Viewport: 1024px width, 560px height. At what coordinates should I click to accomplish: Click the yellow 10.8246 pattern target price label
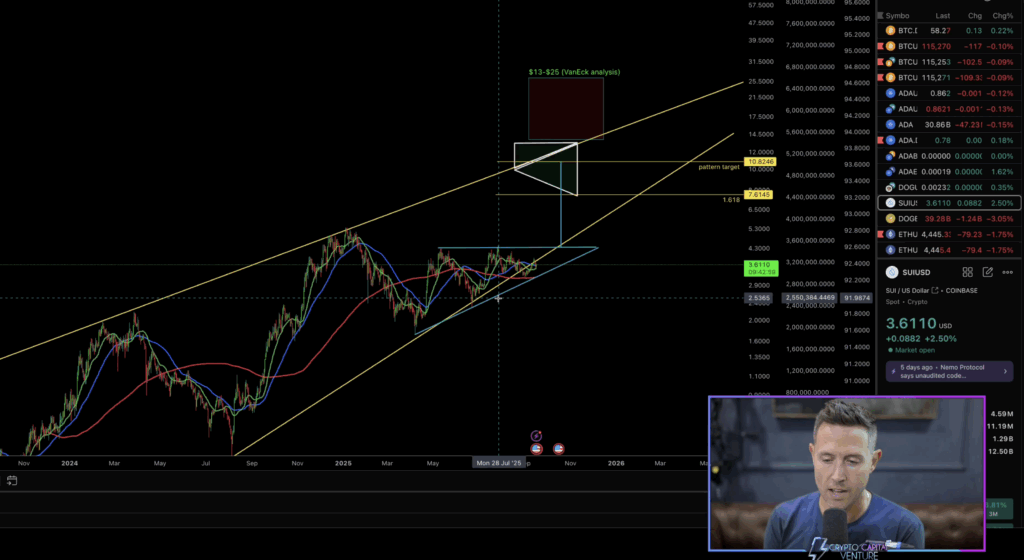coord(759,161)
